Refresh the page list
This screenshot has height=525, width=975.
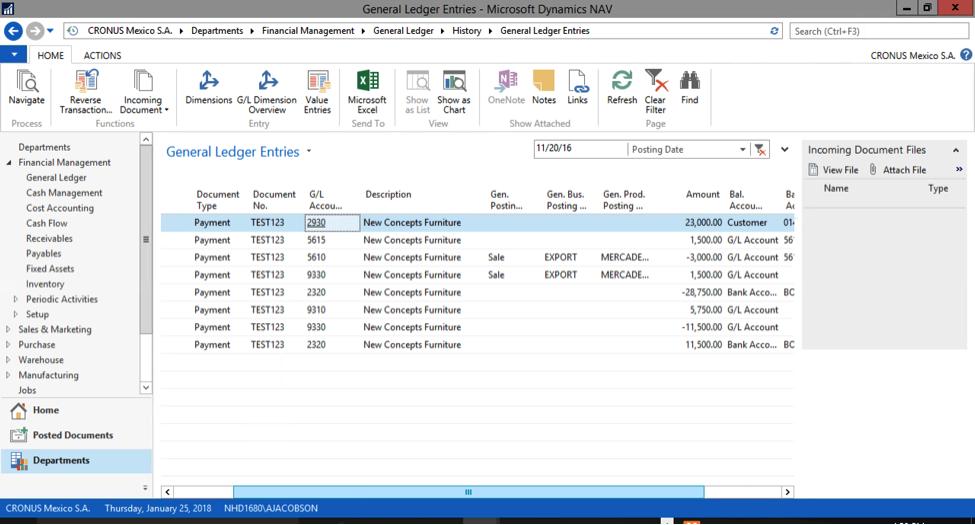coord(622,87)
